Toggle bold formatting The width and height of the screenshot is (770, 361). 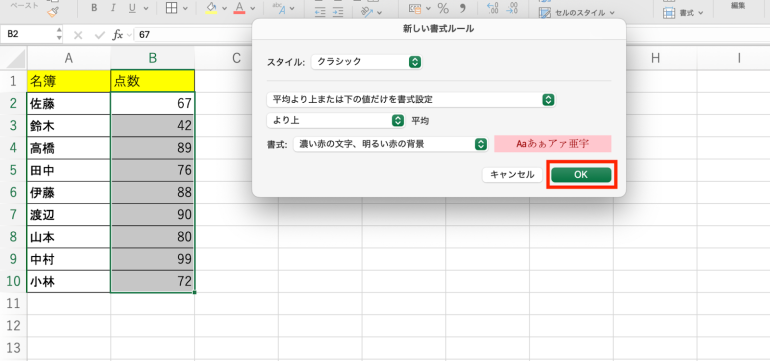[94, 8]
